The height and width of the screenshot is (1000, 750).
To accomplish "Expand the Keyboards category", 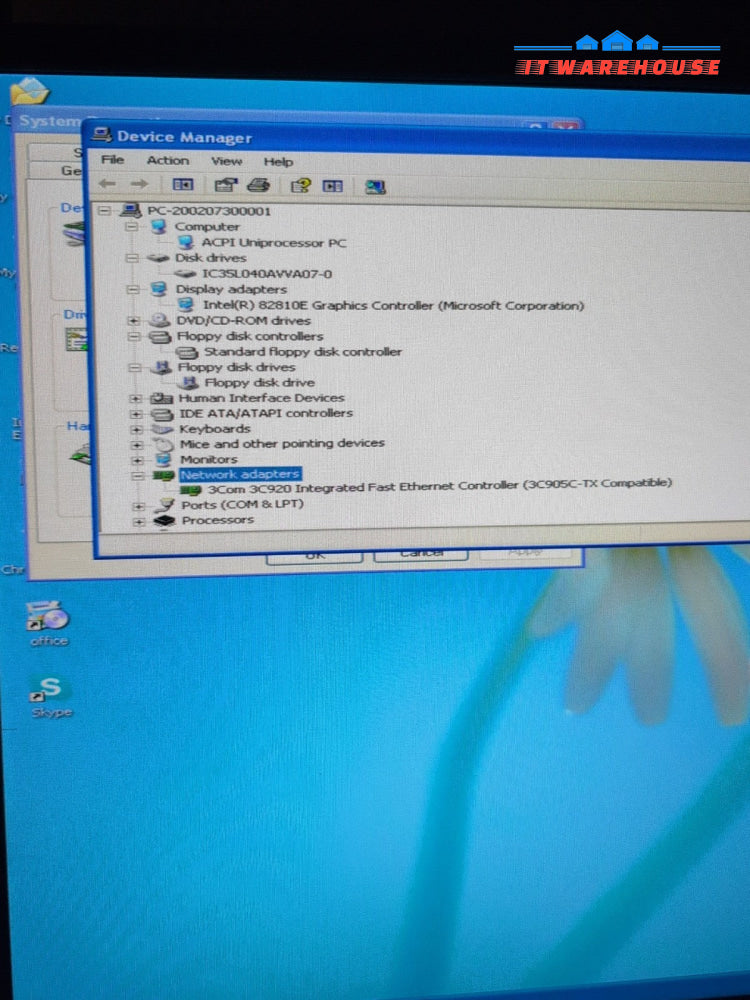I will click(136, 429).
